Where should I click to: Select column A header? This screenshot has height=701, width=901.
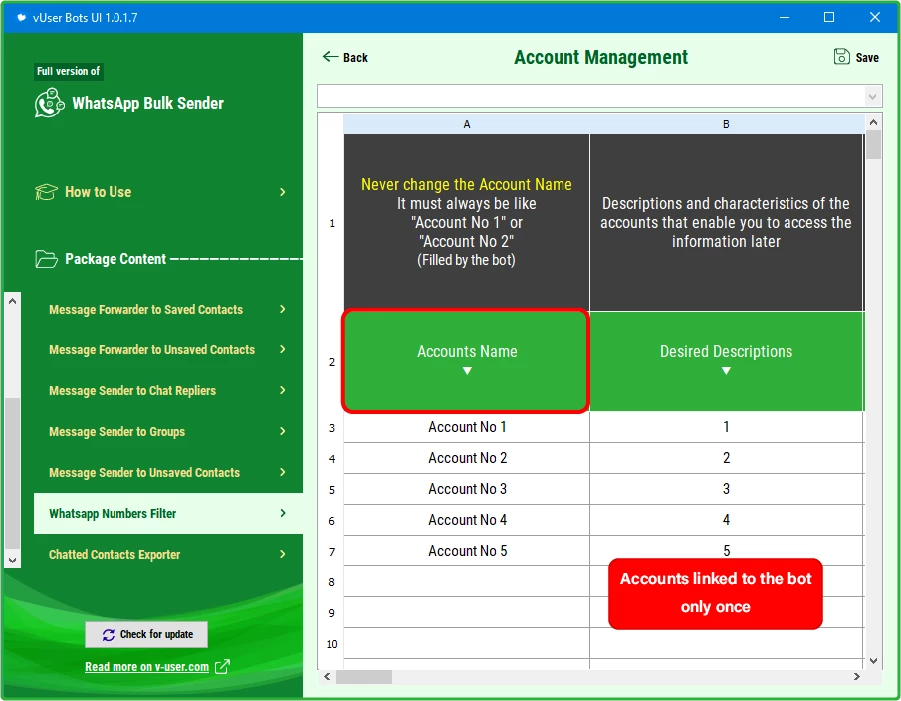click(x=467, y=124)
